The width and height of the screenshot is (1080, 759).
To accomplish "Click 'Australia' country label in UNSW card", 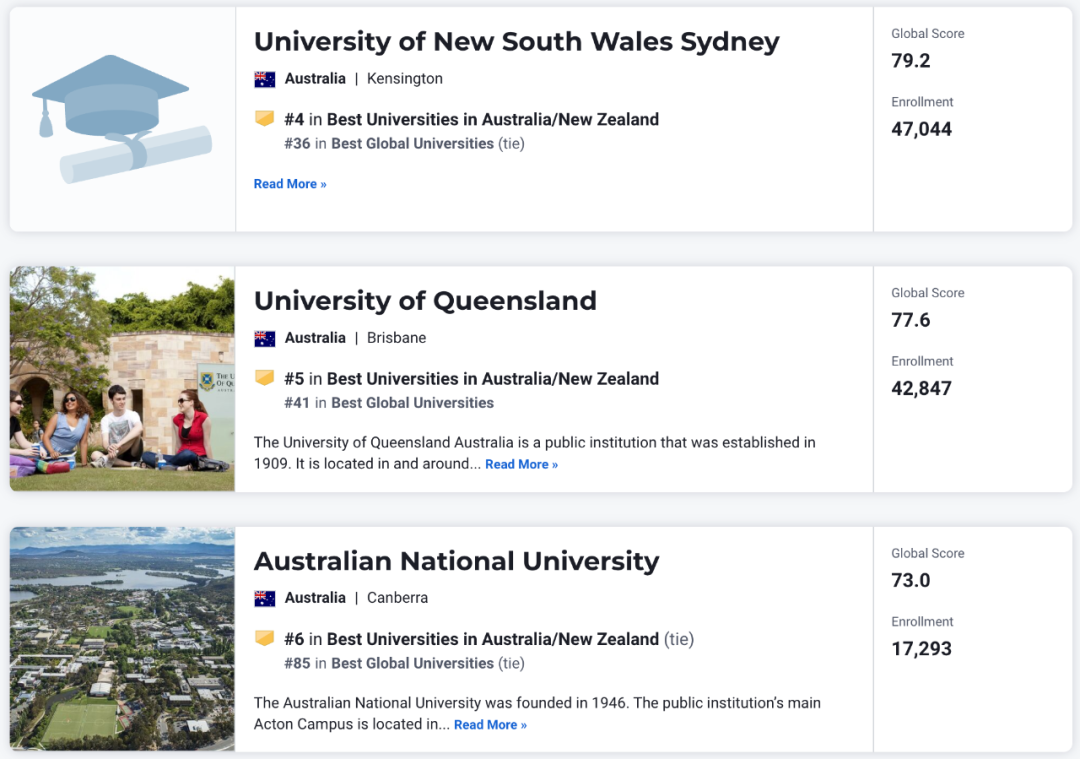I will click(x=315, y=79).
